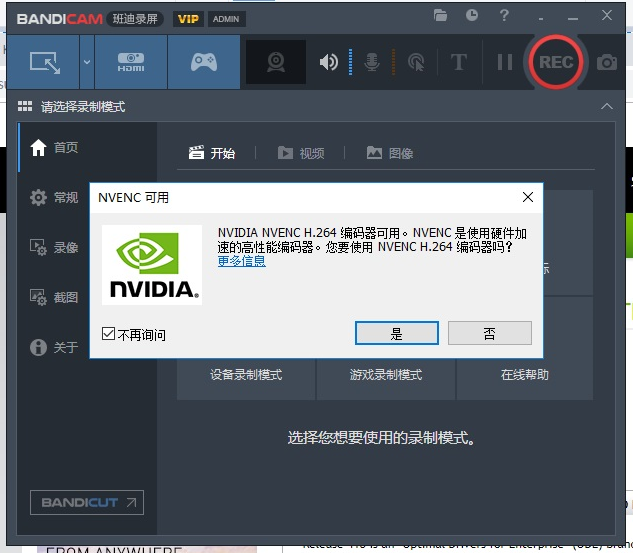The width and height of the screenshot is (633, 553).
Task: Open the output folder icon in the title bar
Action: click(x=440, y=15)
